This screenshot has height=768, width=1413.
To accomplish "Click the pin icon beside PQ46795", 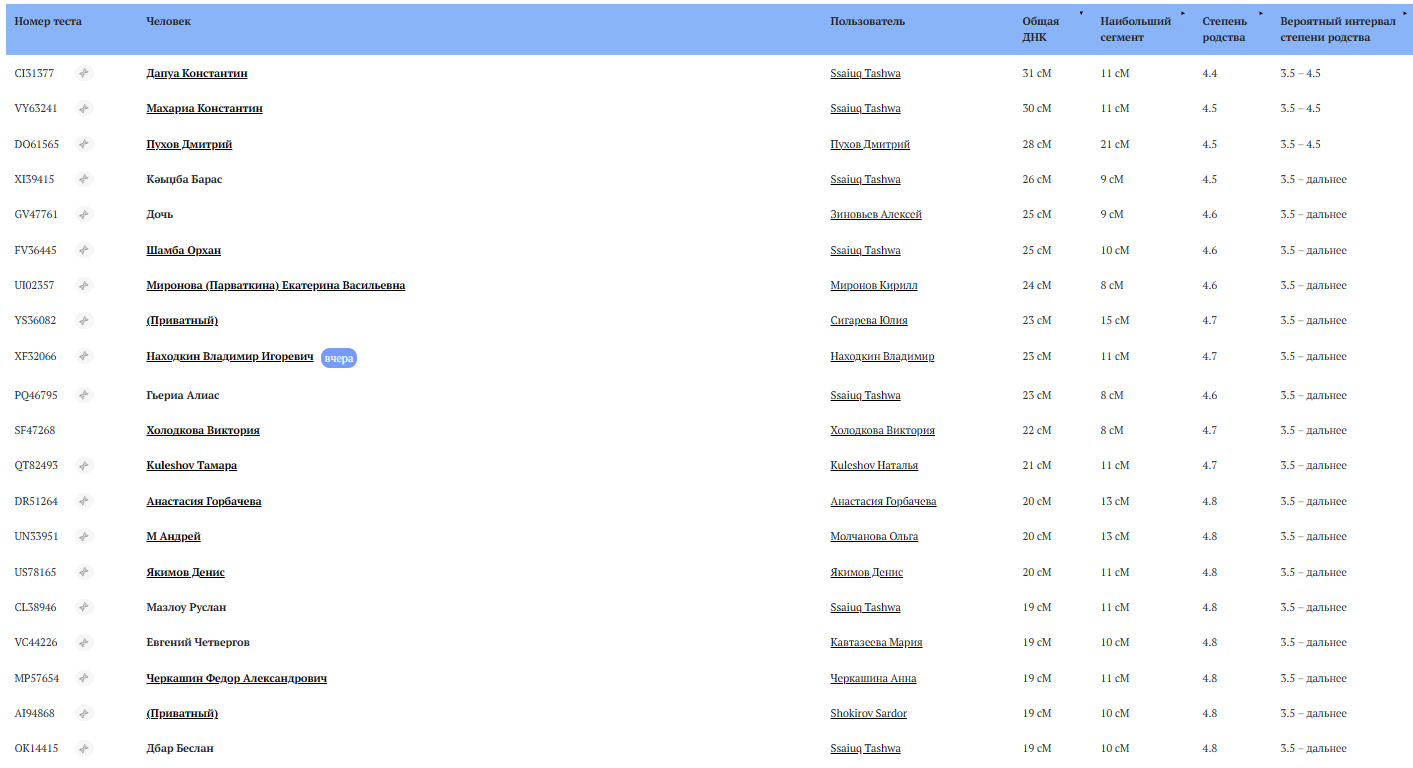I will click(x=85, y=395).
